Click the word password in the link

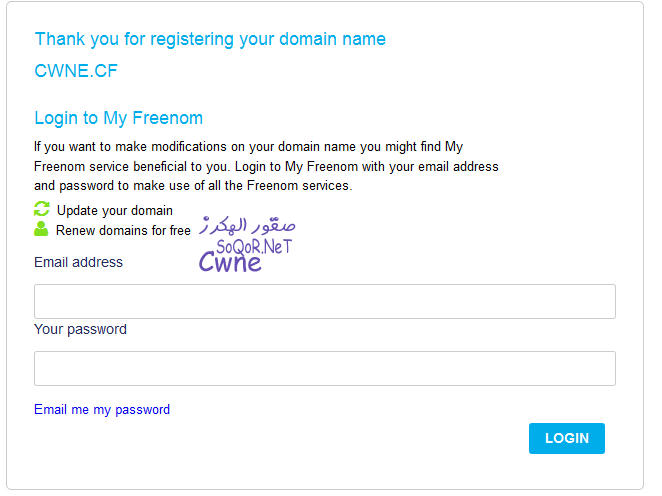click(x=143, y=410)
